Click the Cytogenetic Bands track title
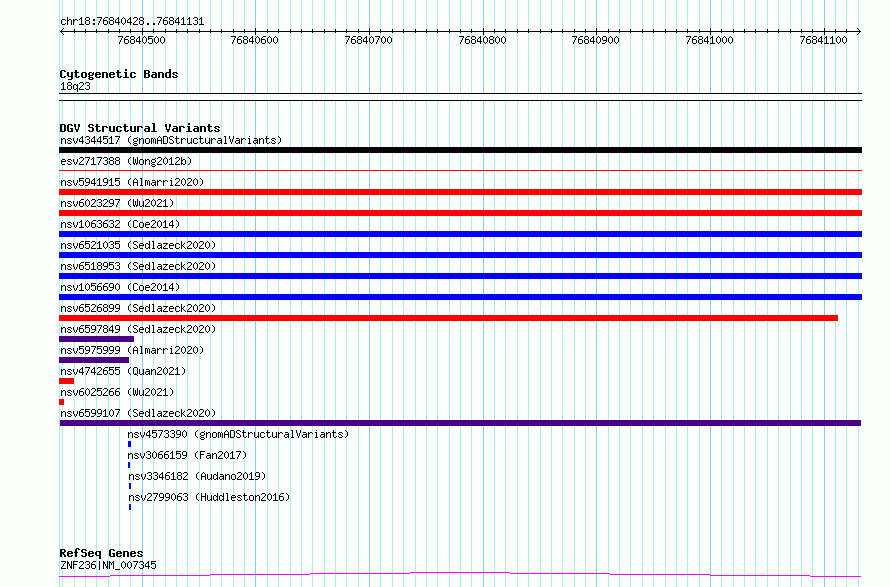 pyautogui.click(x=119, y=74)
